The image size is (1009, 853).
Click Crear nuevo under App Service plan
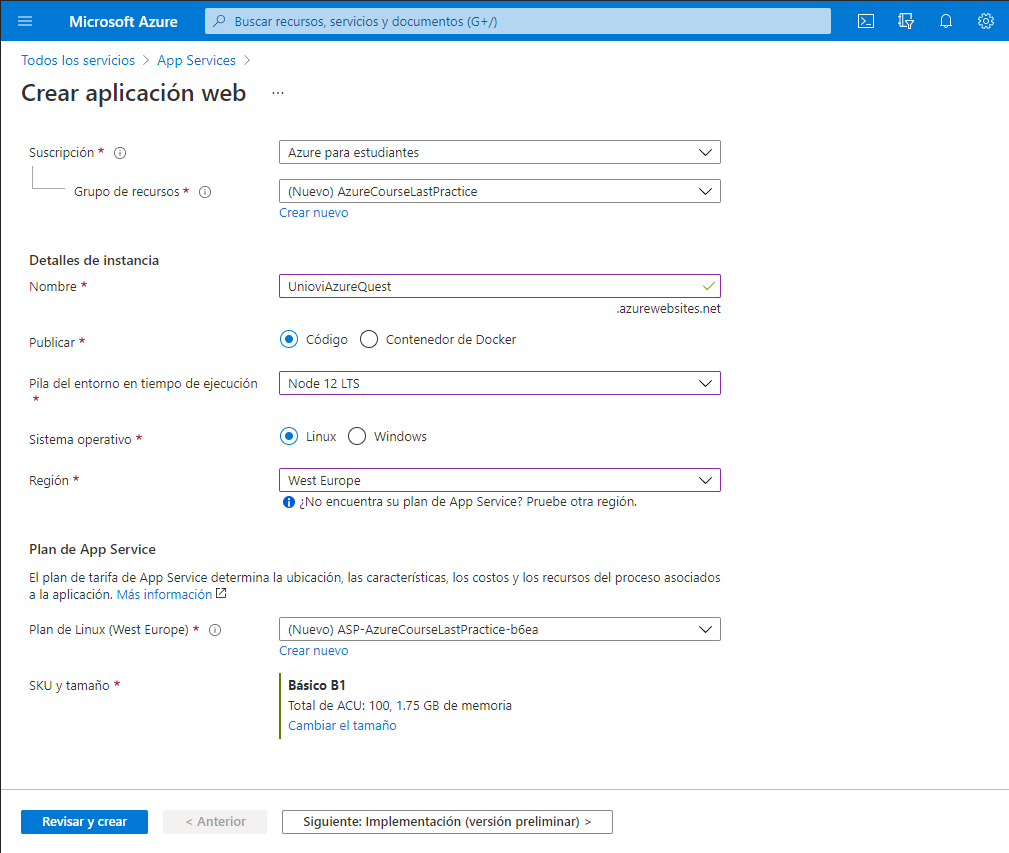click(x=313, y=651)
